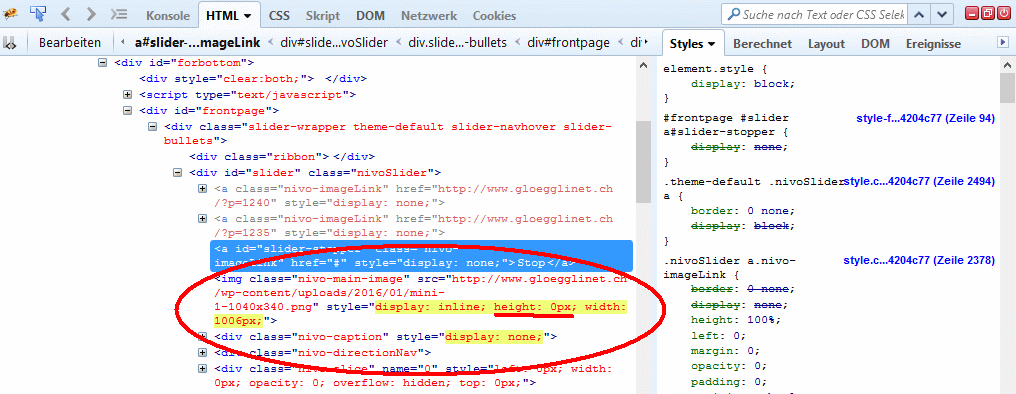Focus the search text or CSS selector field
The image size is (1016, 394).
[x=814, y=14]
